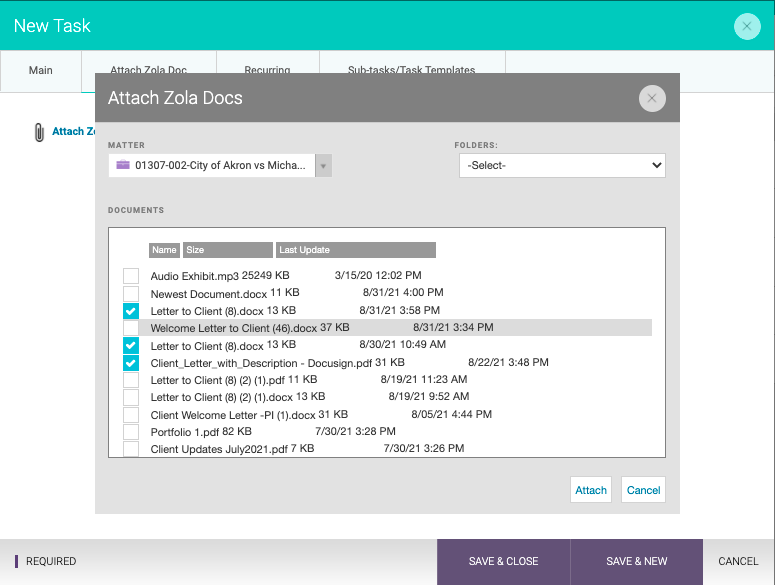Screen dimensions: 775x585
Task: Click the Attach Z link beside the paperclip
Action: click(73, 131)
